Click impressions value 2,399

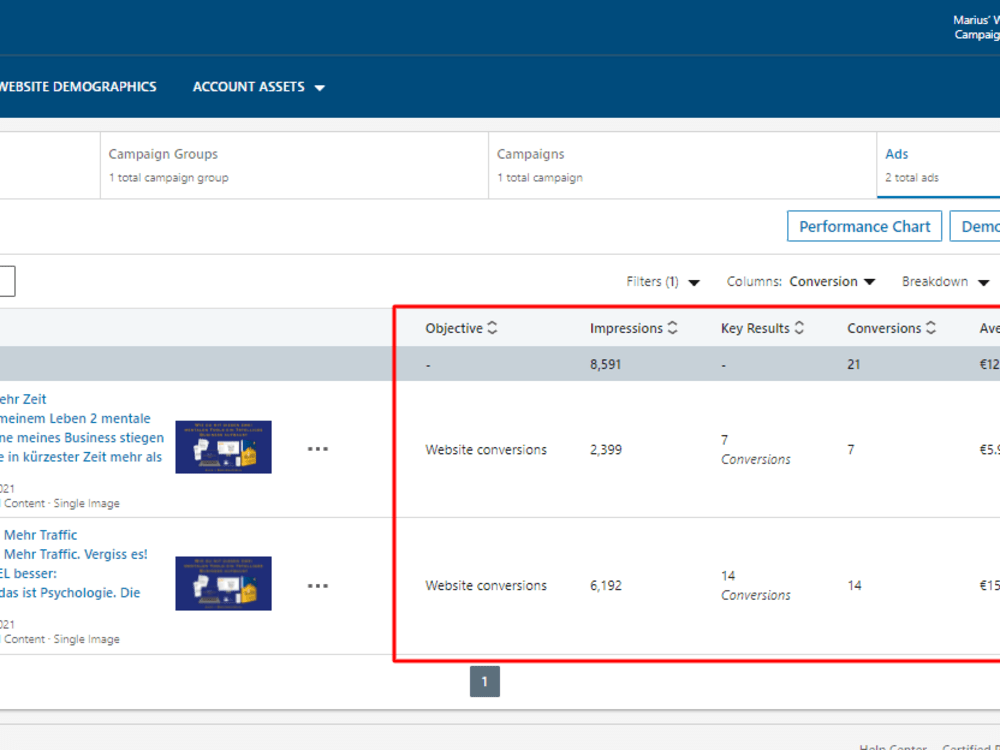605,450
